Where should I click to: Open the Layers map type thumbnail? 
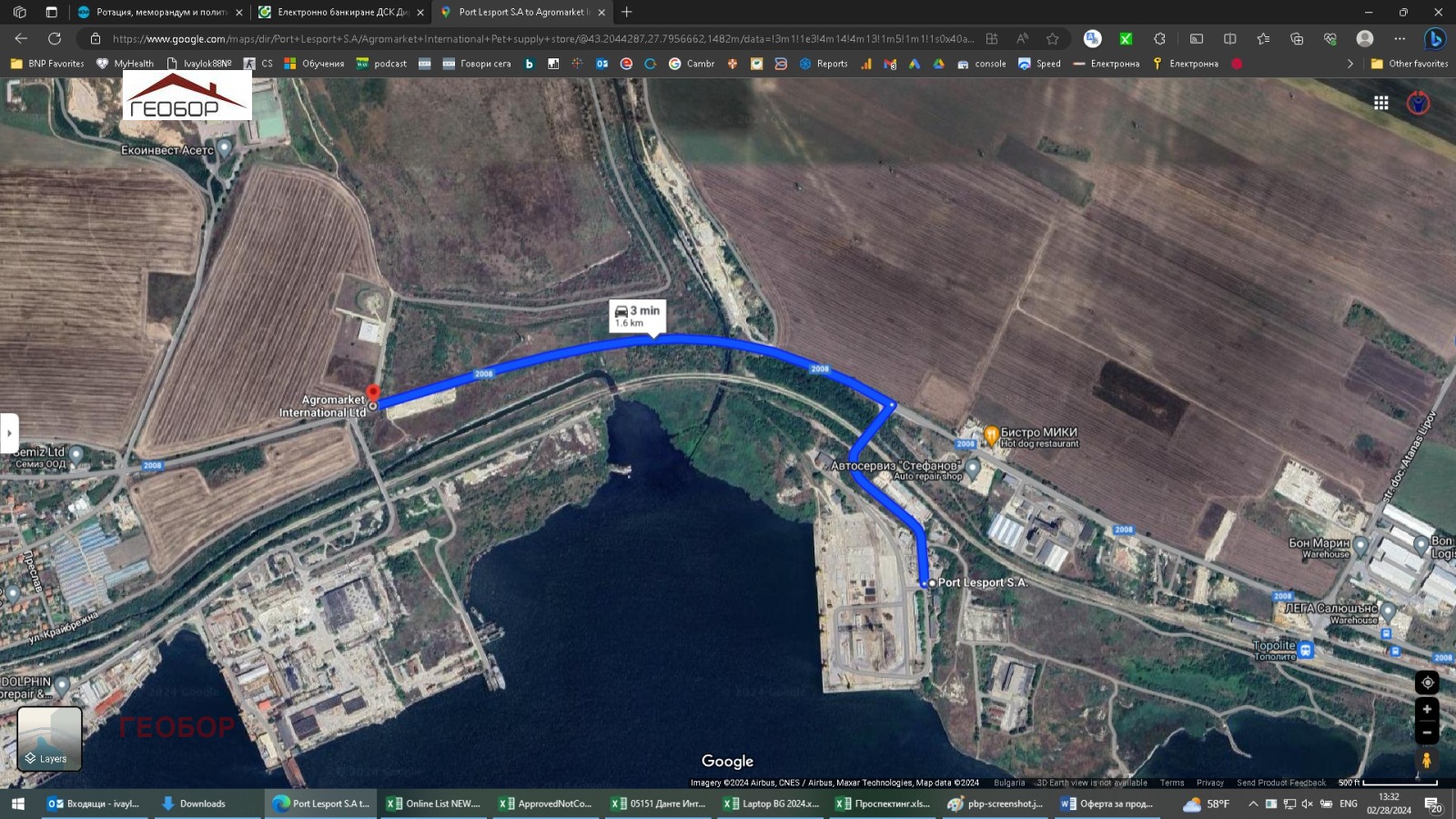coord(49,739)
